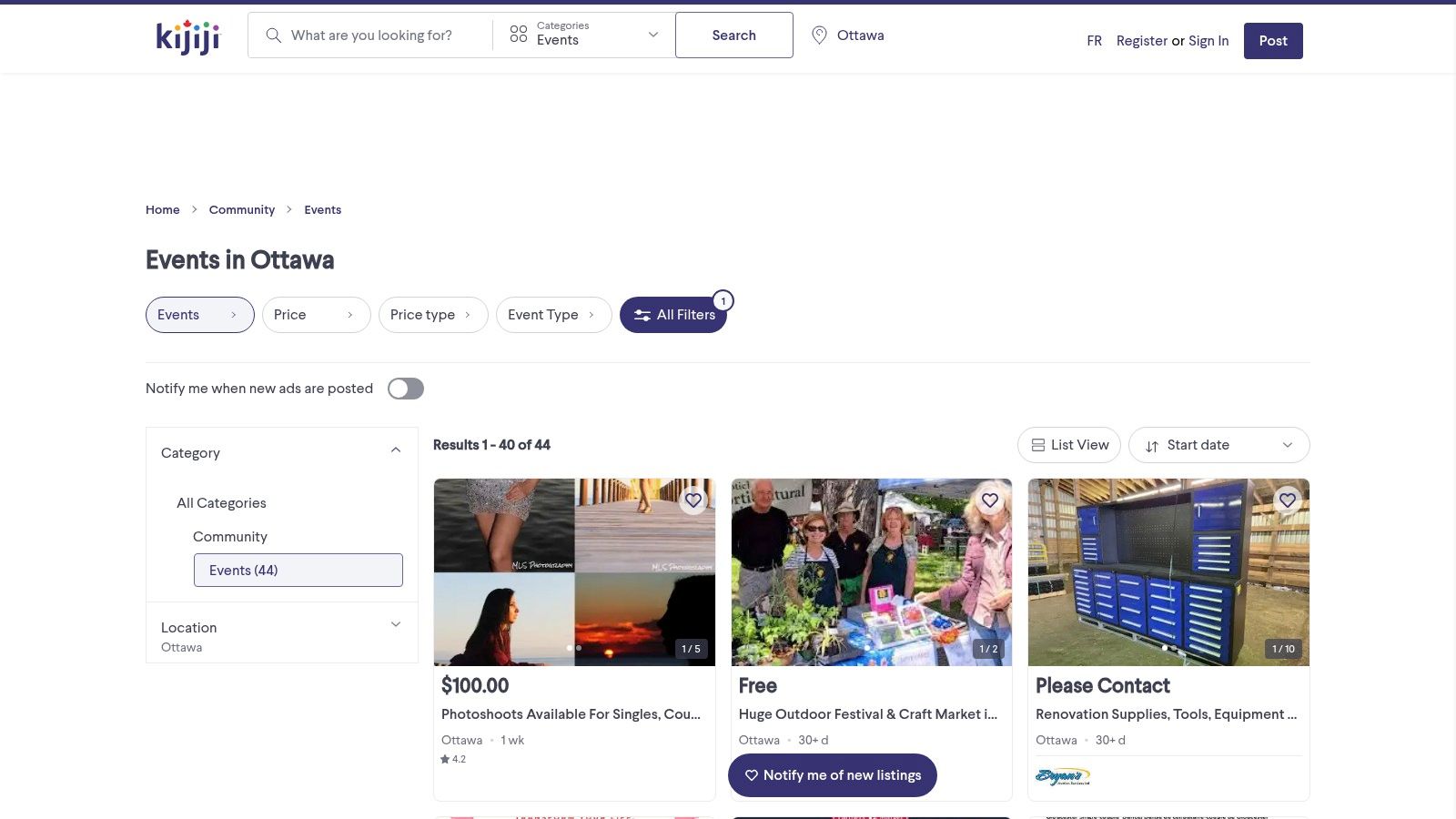1456x819 pixels.
Task: Open the Start date sort dropdown
Action: pyautogui.click(x=1218, y=445)
